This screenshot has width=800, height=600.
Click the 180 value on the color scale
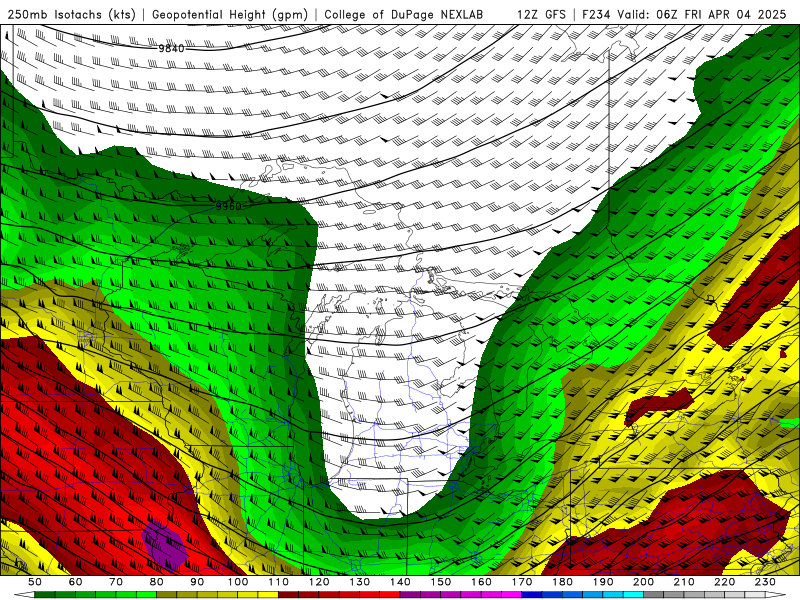click(x=562, y=582)
